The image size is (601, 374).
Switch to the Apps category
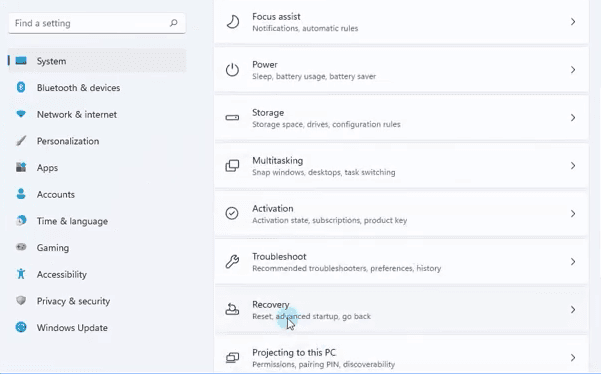click(97, 167)
